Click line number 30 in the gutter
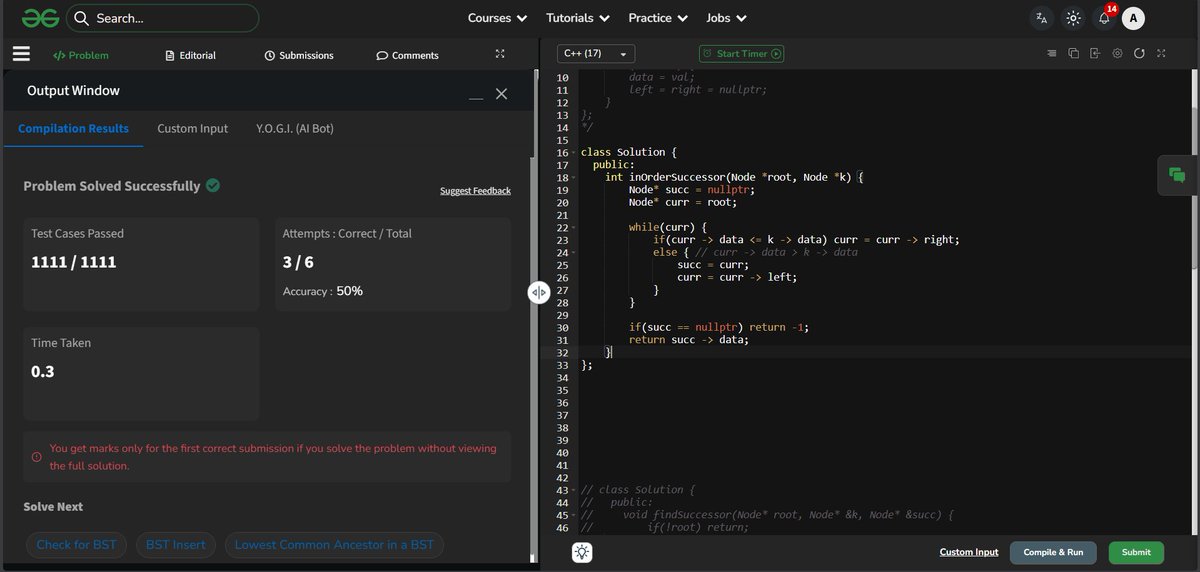Screen dimensions: 1200x572 (x=562, y=327)
